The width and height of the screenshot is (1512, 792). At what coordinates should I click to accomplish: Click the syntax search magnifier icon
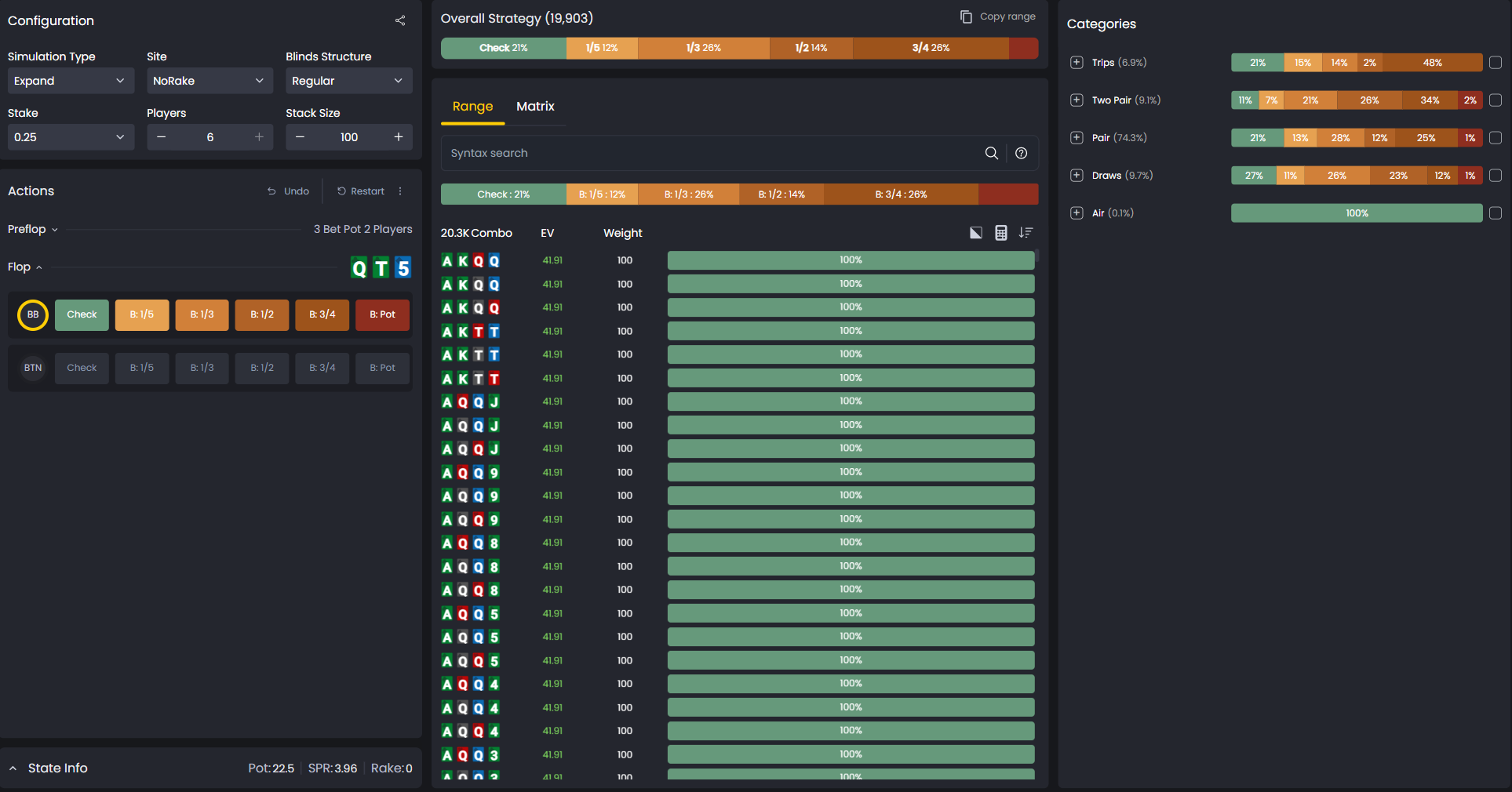(x=992, y=153)
